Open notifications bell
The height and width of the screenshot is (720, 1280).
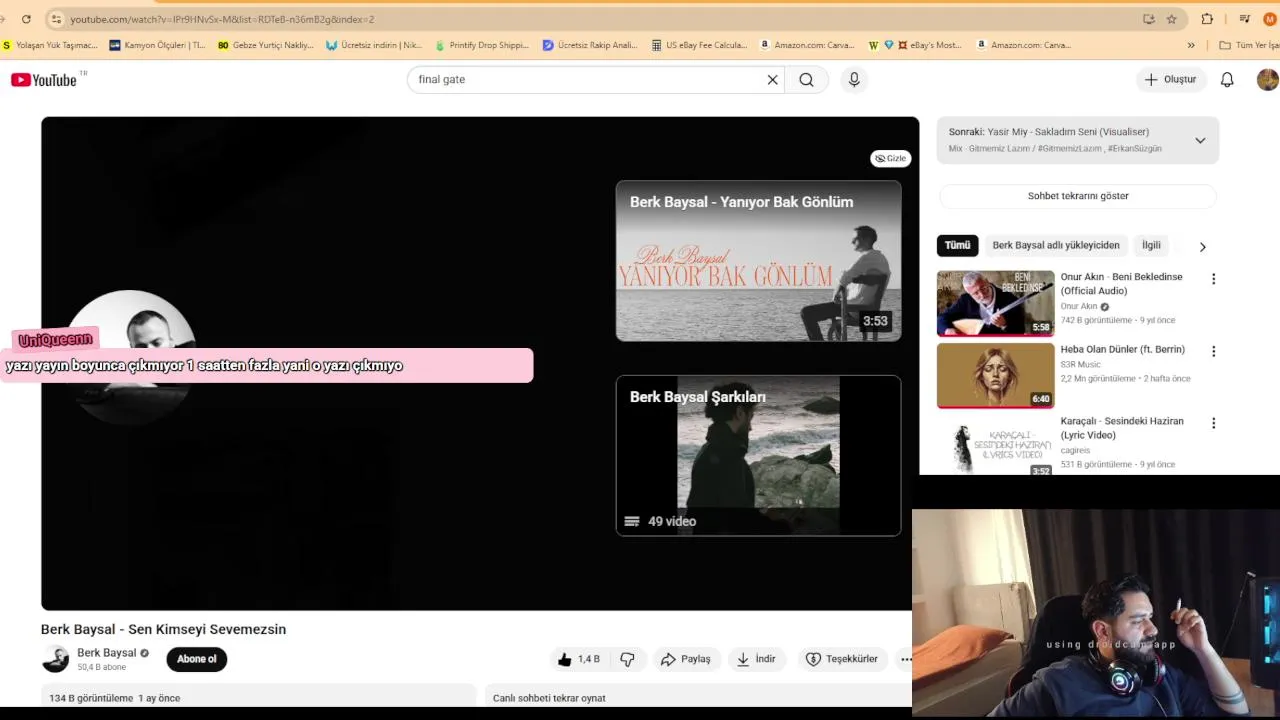[x=1227, y=80]
